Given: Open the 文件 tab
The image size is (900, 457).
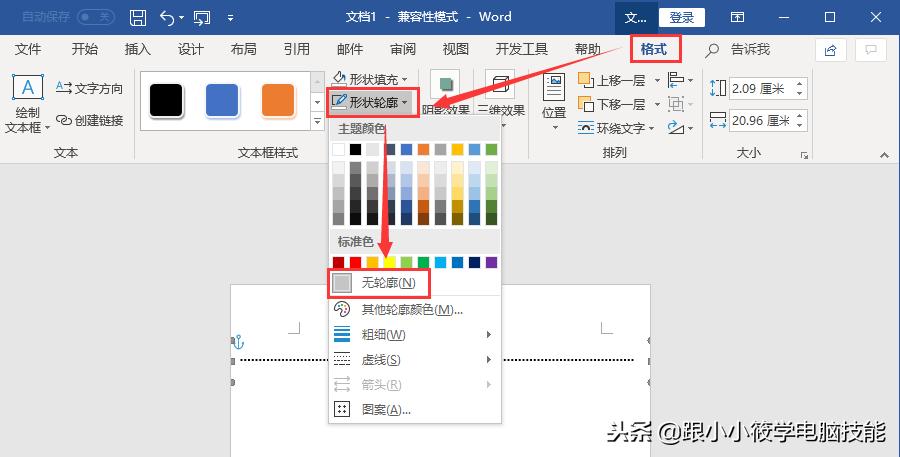Looking at the screenshot, I should click(28, 49).
